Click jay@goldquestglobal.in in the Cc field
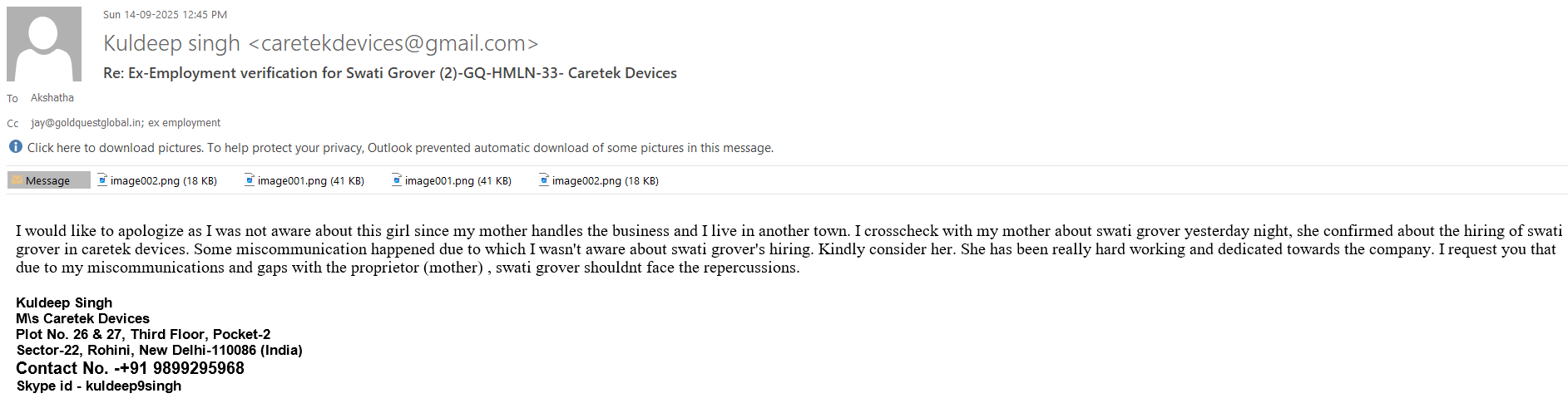 86,123
